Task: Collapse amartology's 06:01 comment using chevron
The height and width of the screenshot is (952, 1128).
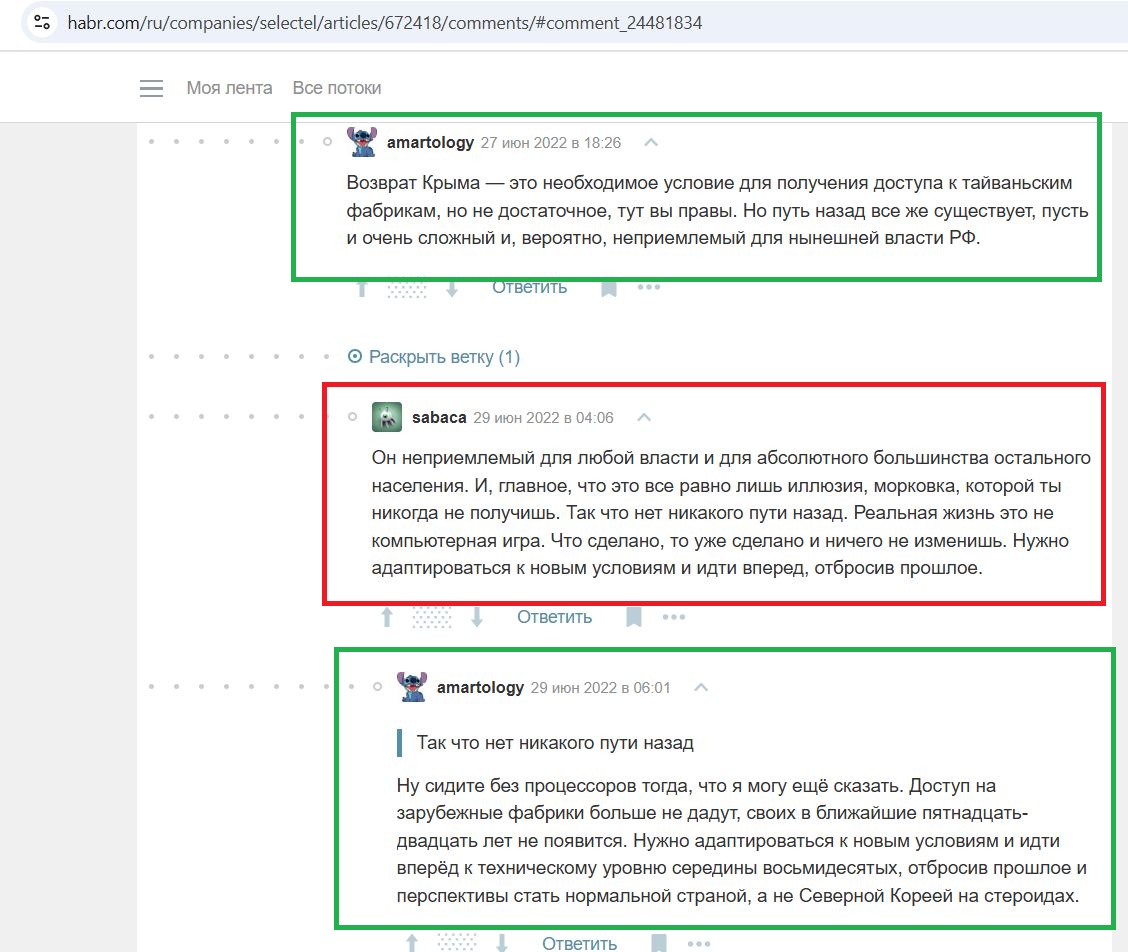Action: 701,687
